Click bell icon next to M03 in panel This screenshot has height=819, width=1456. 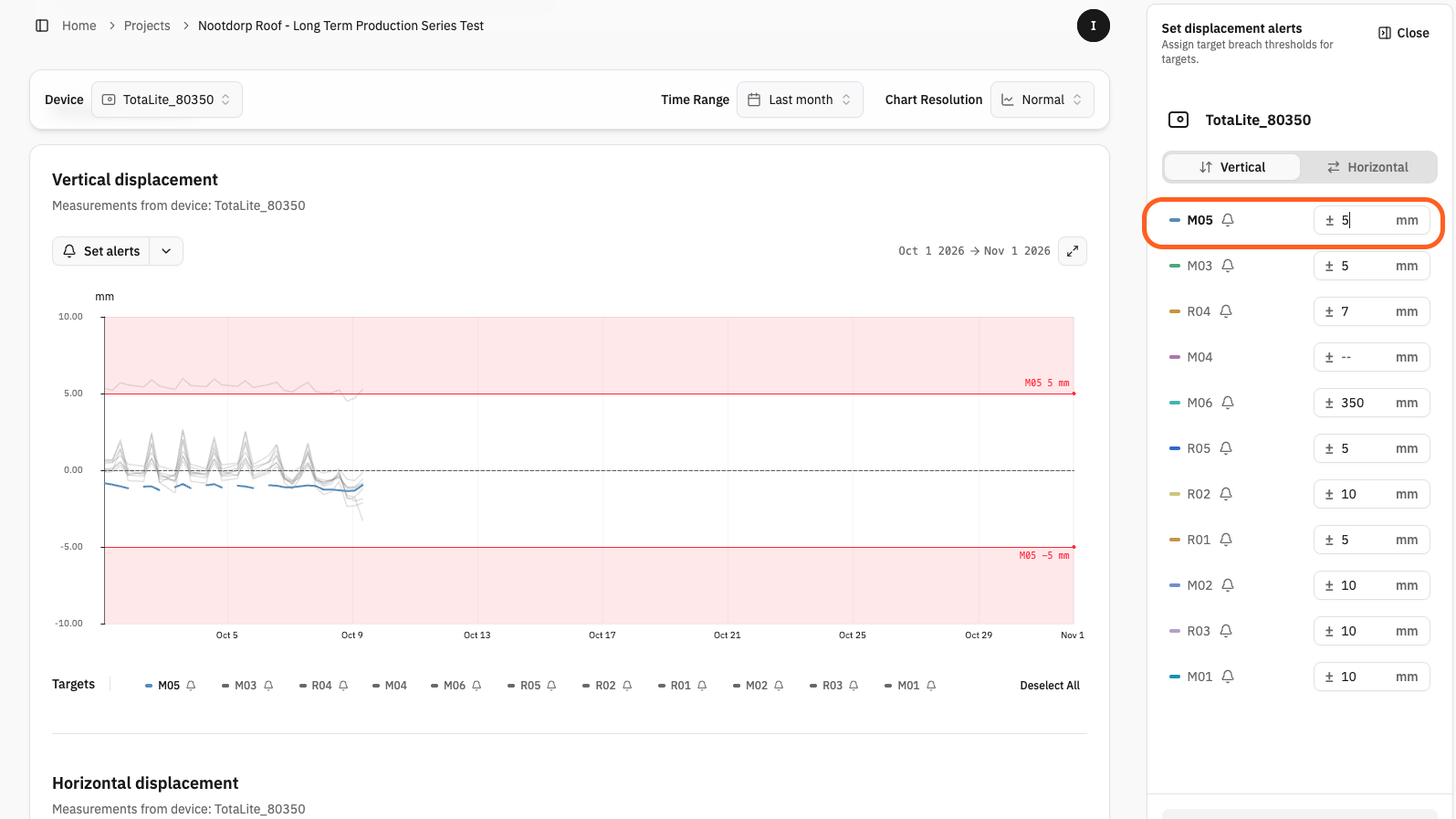pos(1228,266)
